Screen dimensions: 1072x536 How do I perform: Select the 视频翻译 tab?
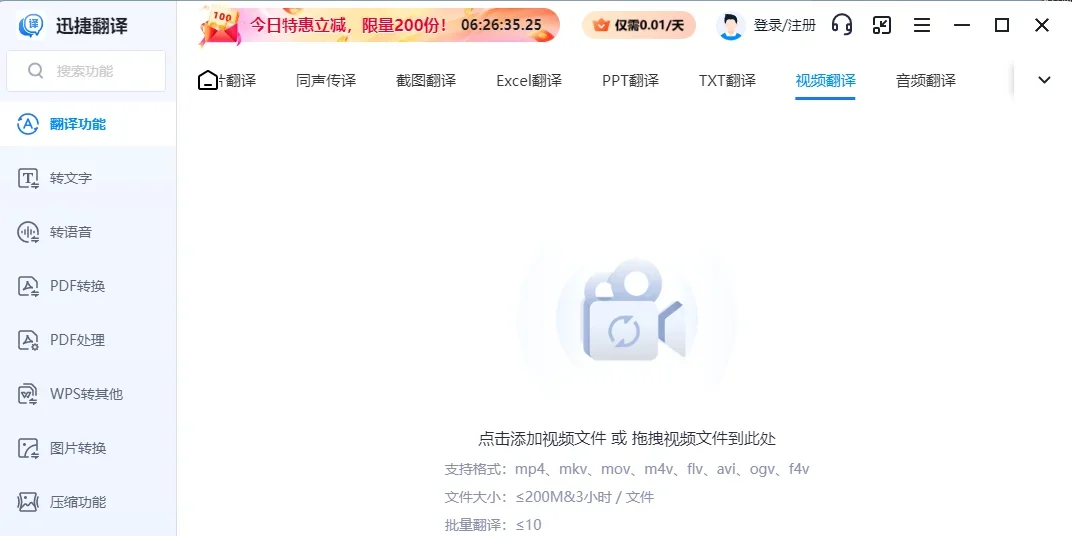click(x=825, y=81)
